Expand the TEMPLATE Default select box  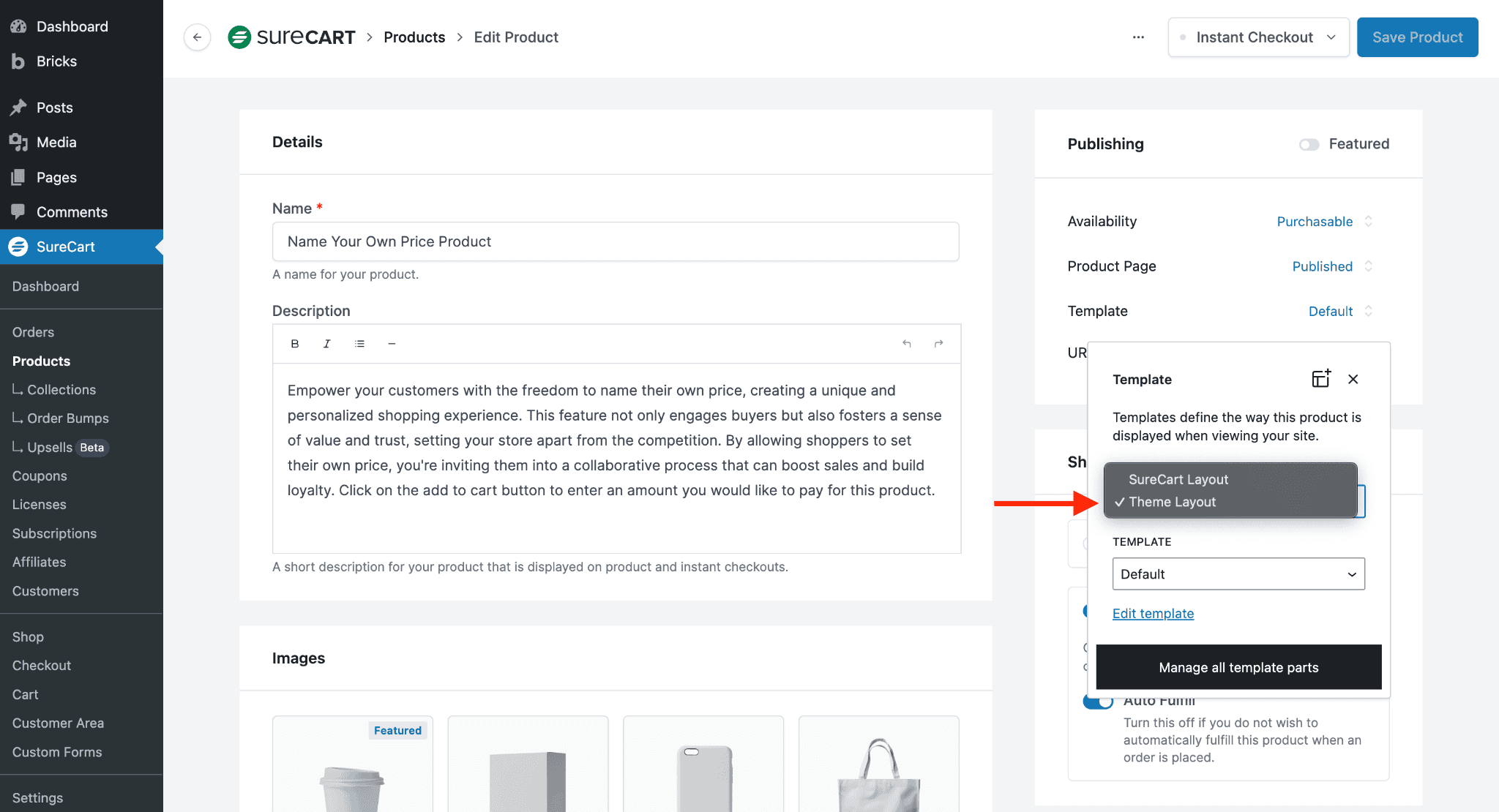pyautogui.click(x=1238, y=574)
